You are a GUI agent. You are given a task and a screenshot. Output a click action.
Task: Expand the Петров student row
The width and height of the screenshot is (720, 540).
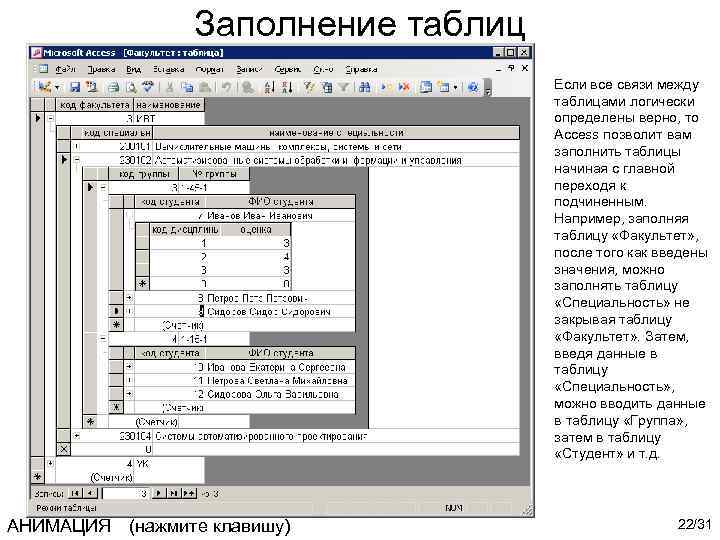coord(129,298)
